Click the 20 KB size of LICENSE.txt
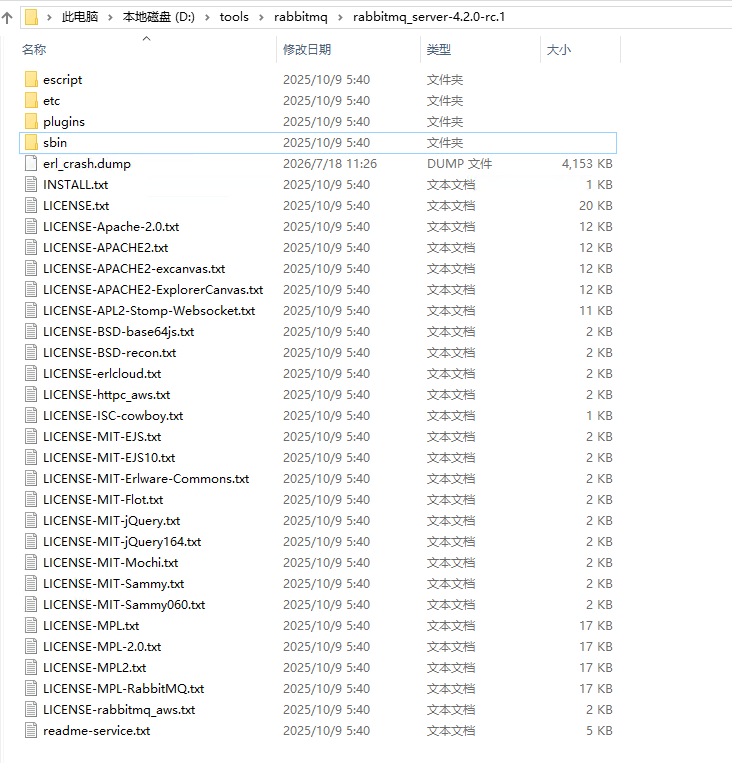 click(x=596, y=205)
